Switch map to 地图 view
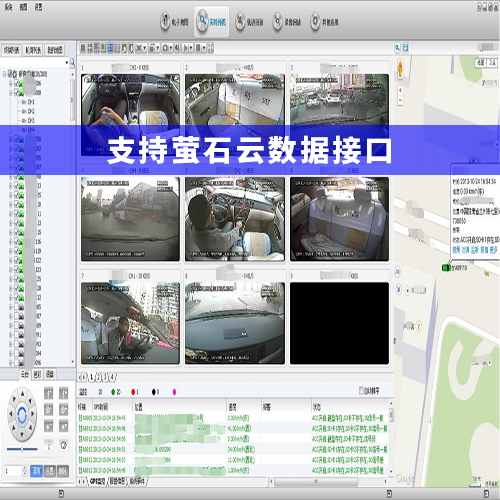 [x=480, y=63]
